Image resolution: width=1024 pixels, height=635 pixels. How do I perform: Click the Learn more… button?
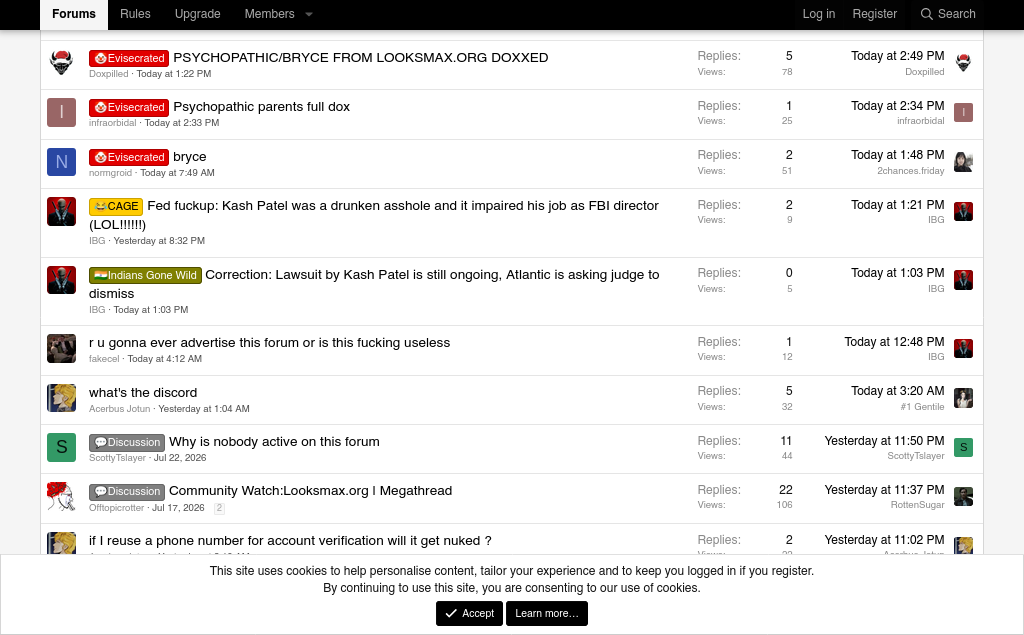click(547, 613)
